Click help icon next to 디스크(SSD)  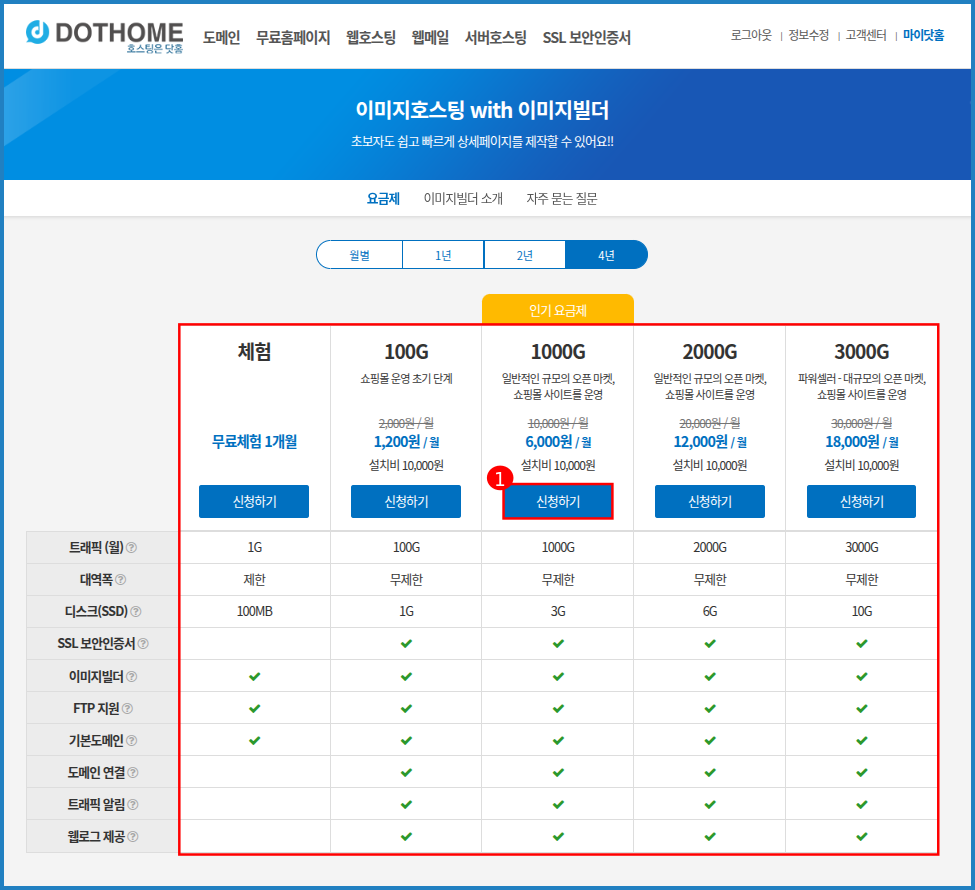[136, 612]
